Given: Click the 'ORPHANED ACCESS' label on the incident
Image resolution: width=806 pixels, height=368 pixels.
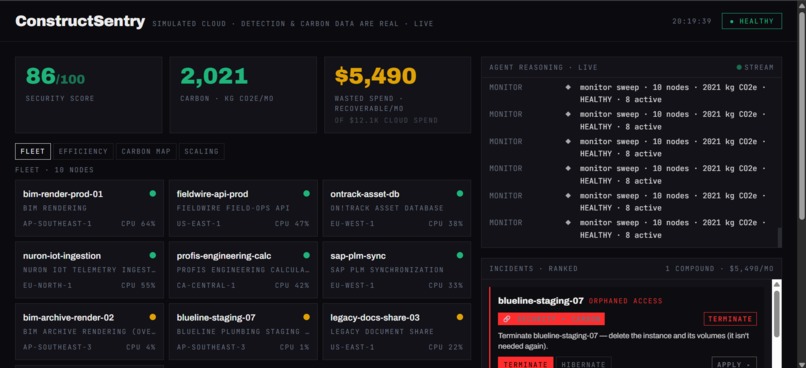Looking at the screenshot, I should 626,301.
